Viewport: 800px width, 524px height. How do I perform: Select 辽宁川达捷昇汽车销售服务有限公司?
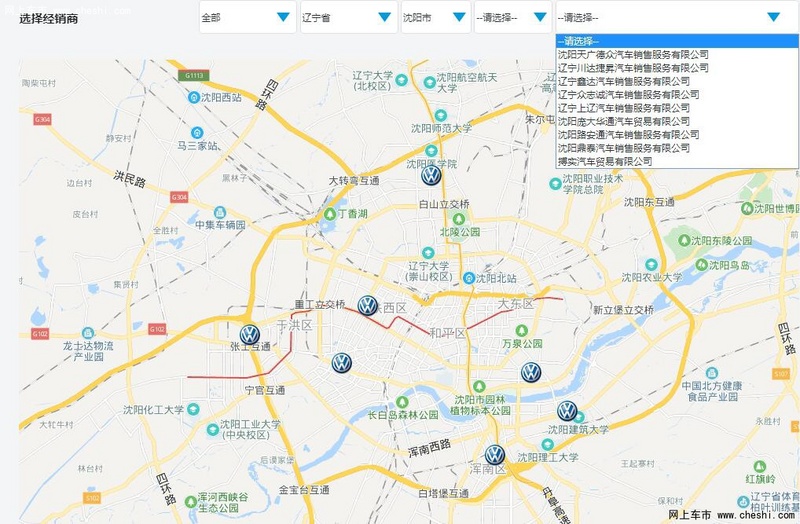(677, 67)
